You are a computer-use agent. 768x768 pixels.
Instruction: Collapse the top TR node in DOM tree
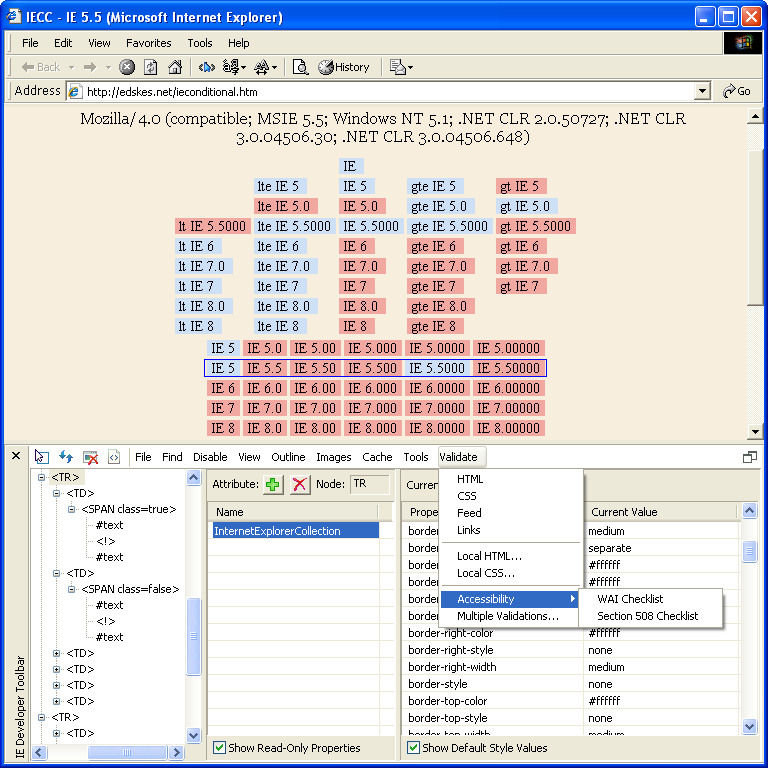pyautogui.click(x=42, y=477)
